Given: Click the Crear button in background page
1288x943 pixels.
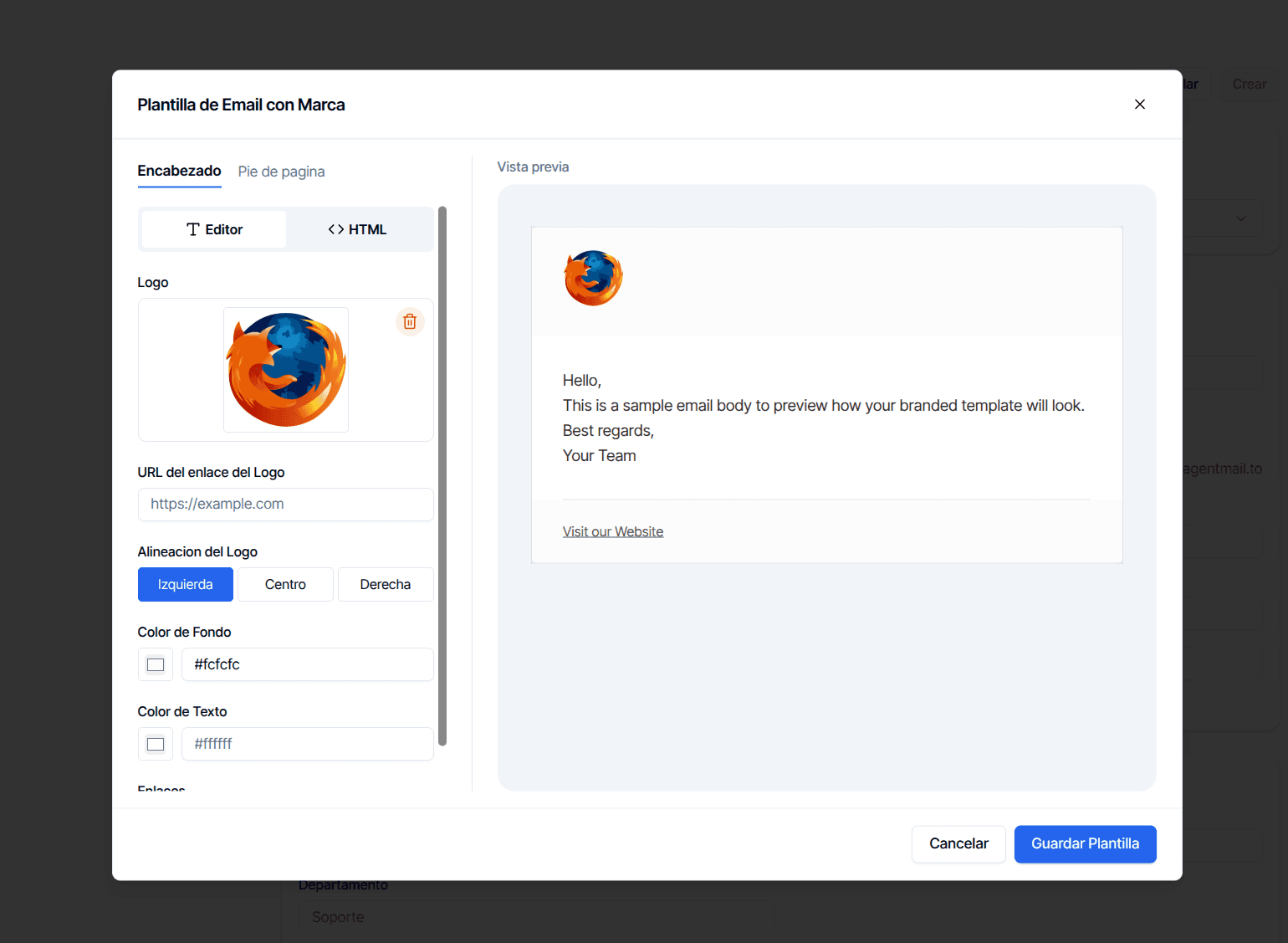Looking at the screenshot, I should 1250,85.
